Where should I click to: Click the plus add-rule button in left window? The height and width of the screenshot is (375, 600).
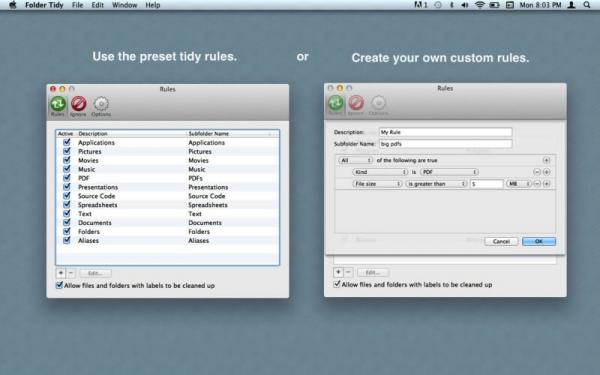tap(60, 273)
